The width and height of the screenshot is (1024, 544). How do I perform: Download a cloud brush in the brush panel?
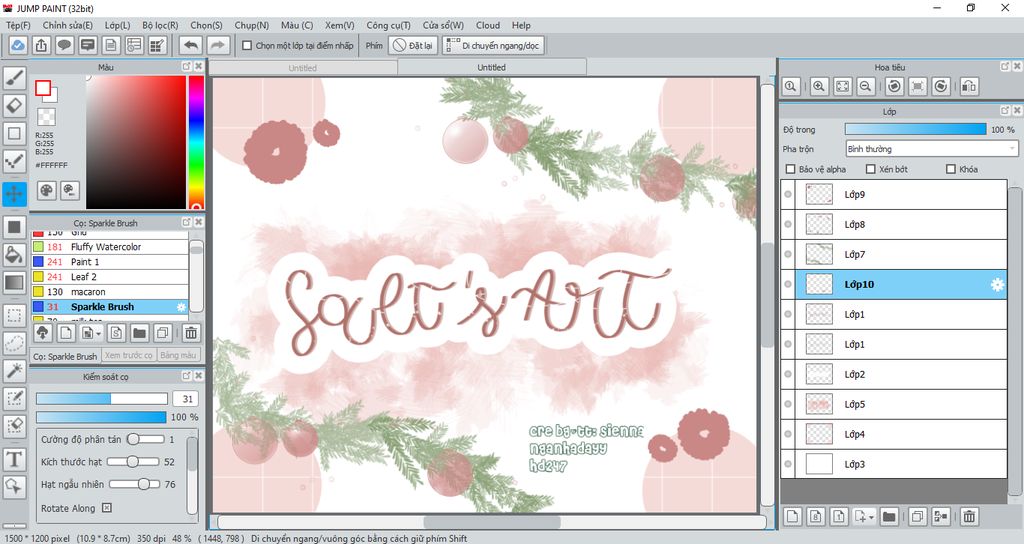[42, 333]
